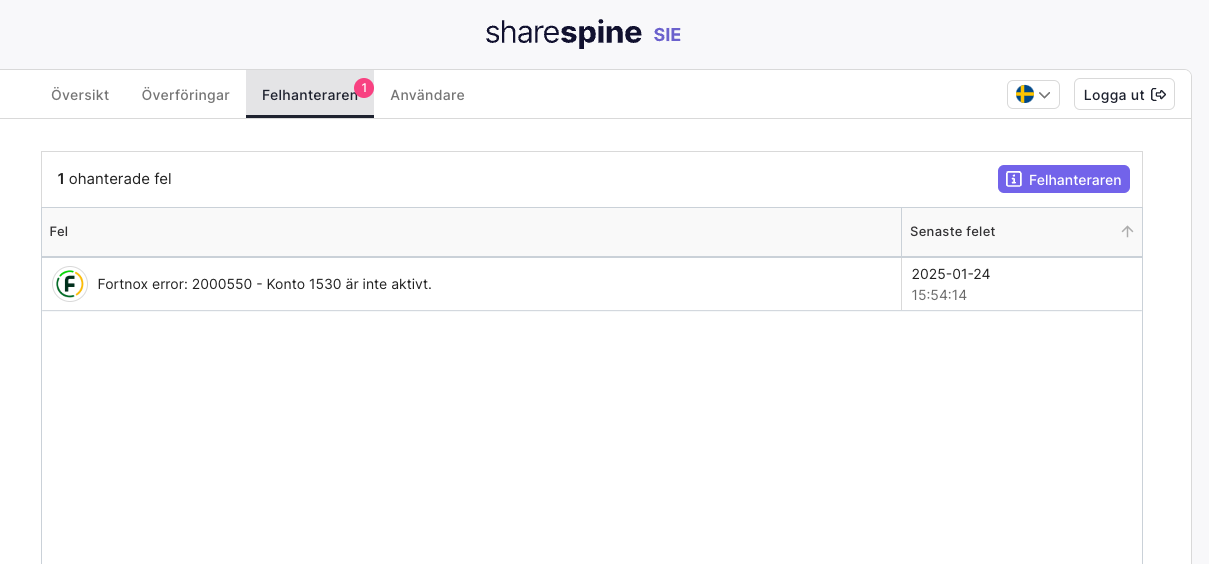This screenshot has height=564, width=1209.
Task: Click the date 2025-01-24 cell
Action: click(951, 274)
